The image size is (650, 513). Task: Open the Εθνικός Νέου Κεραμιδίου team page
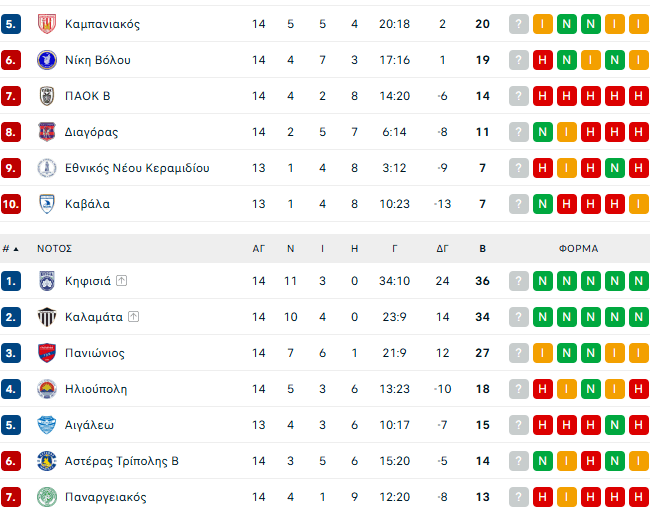coord(136,168)
